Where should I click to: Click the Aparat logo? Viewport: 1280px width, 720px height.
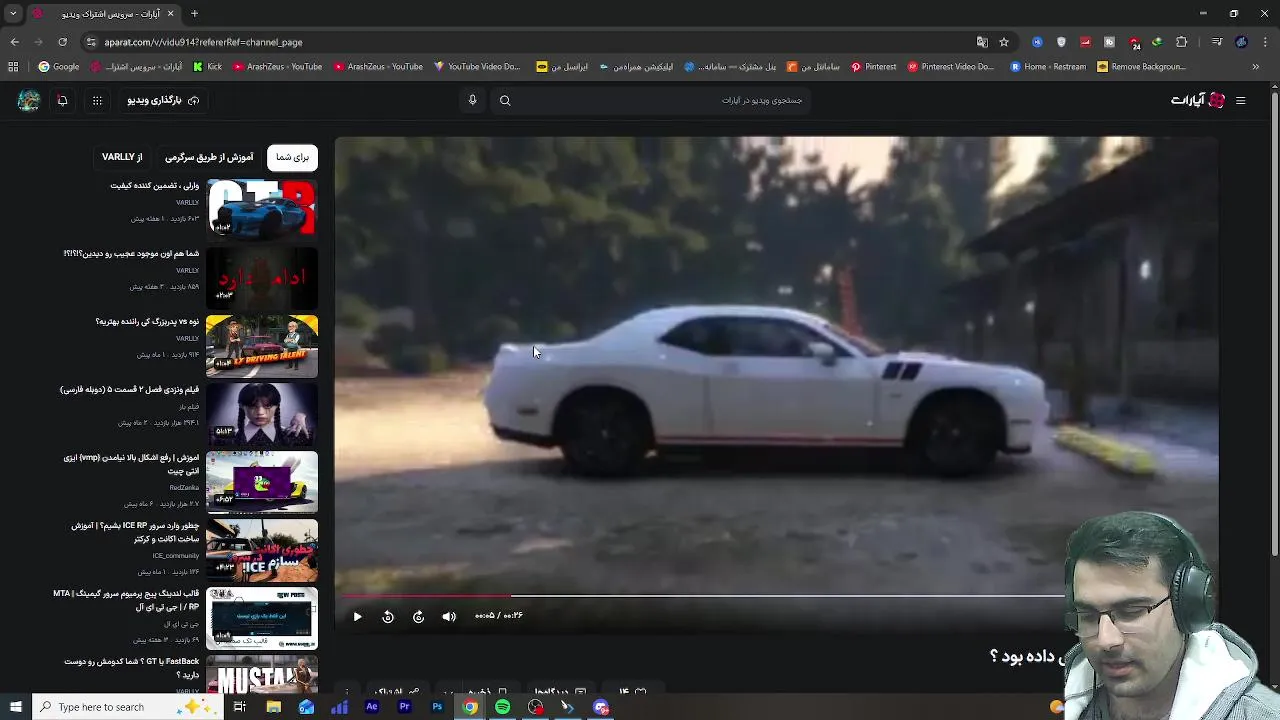pyautogui.click(x=1198, y=100)
